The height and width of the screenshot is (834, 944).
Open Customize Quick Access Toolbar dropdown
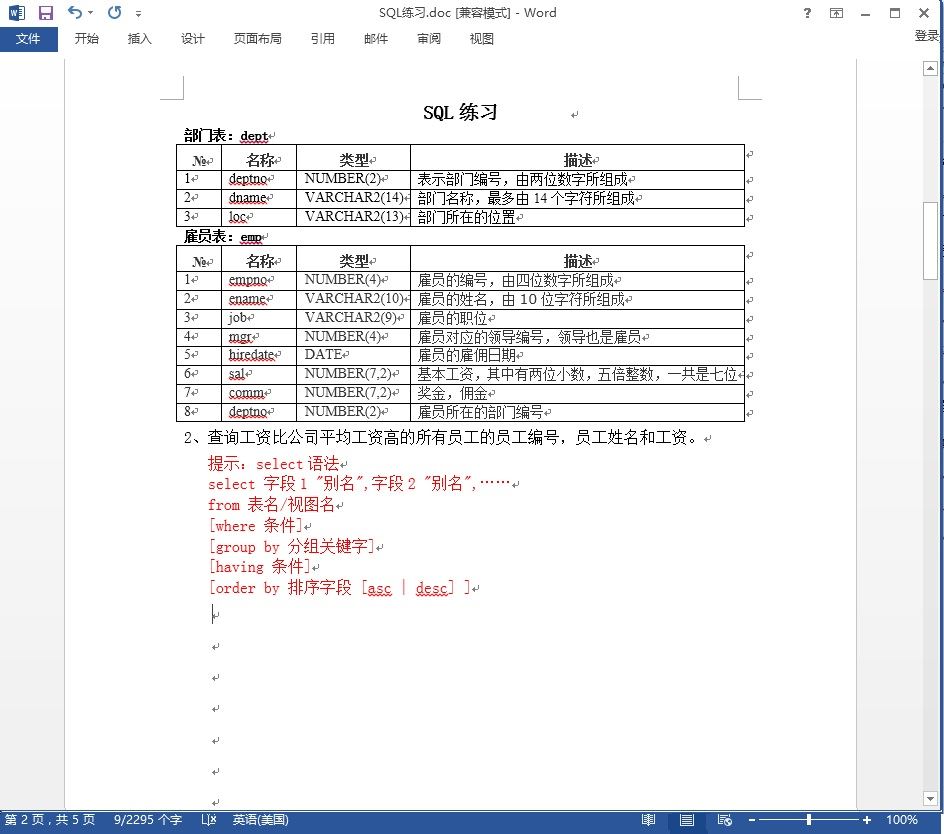click(x=138, y=13)
